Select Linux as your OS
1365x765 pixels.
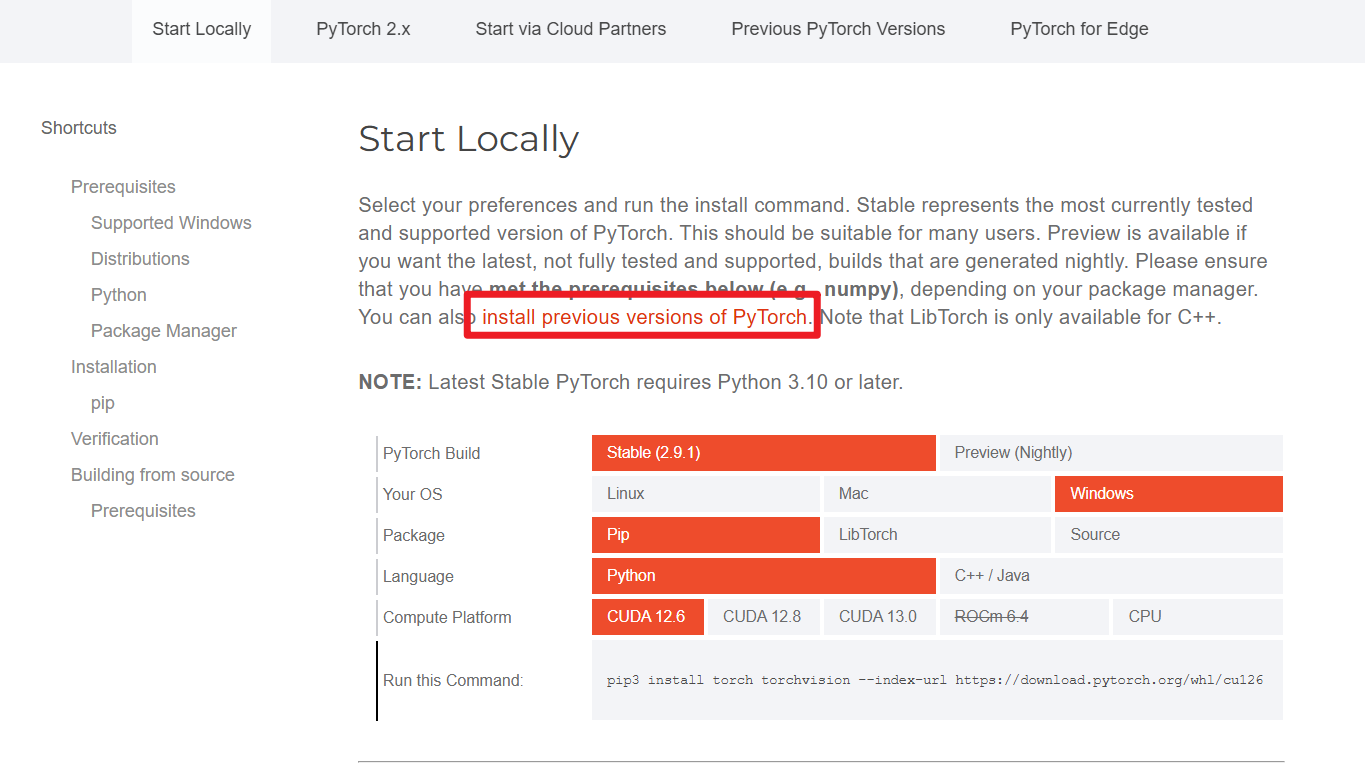click(706, 494)
